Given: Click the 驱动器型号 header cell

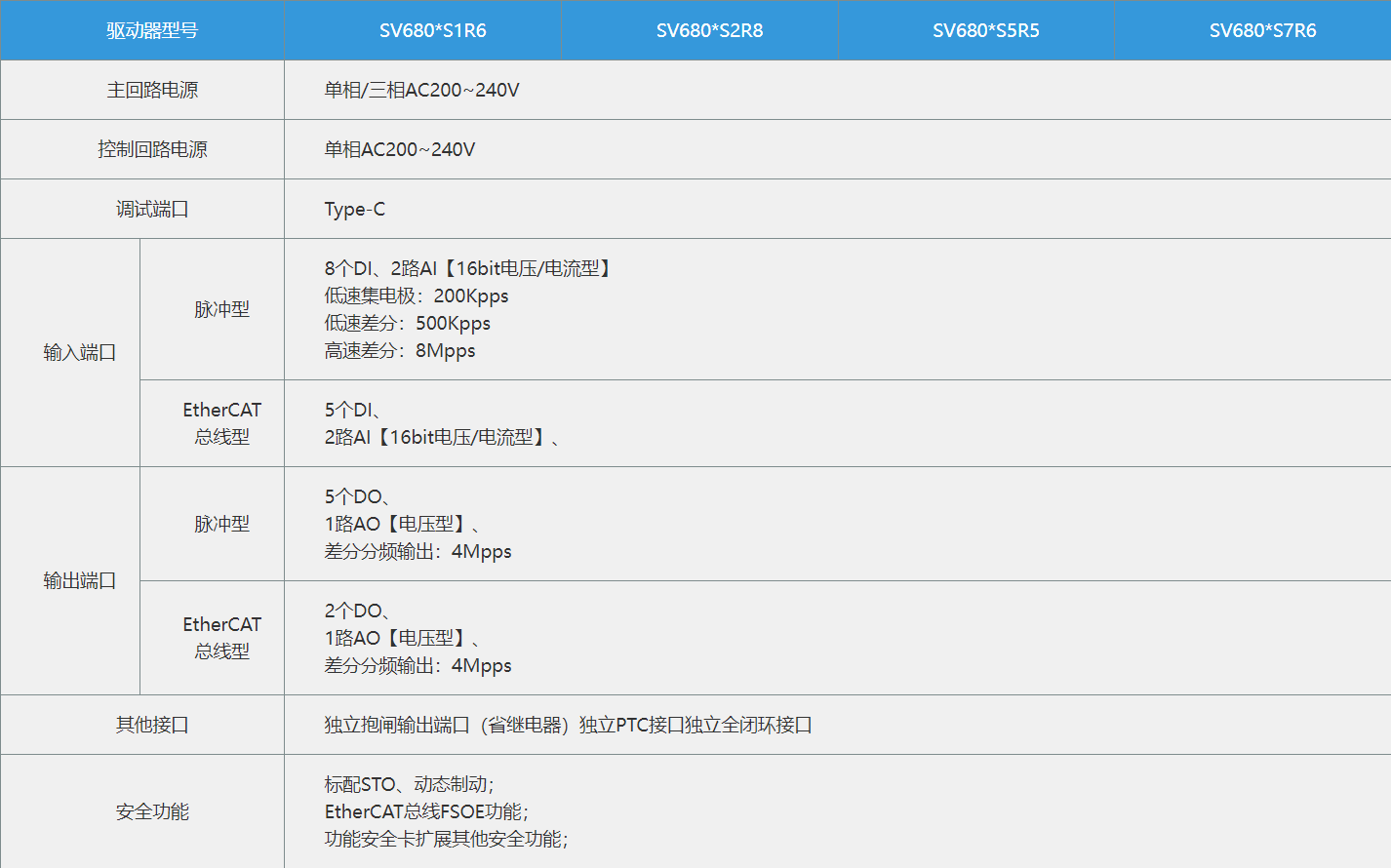Looking at the screenshot, I should [x=152, y=30].
